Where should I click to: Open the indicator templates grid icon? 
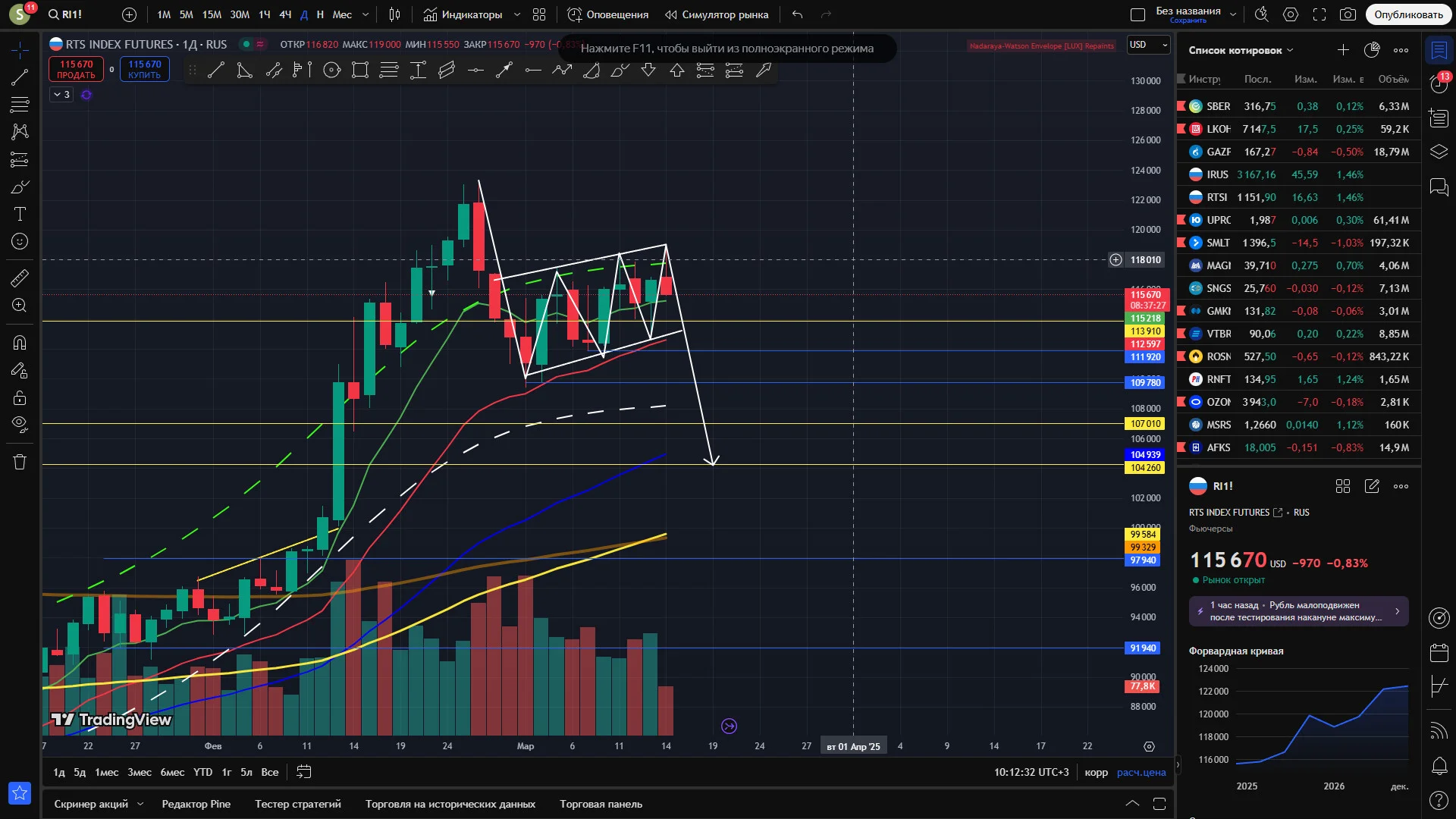click(539, 14)
